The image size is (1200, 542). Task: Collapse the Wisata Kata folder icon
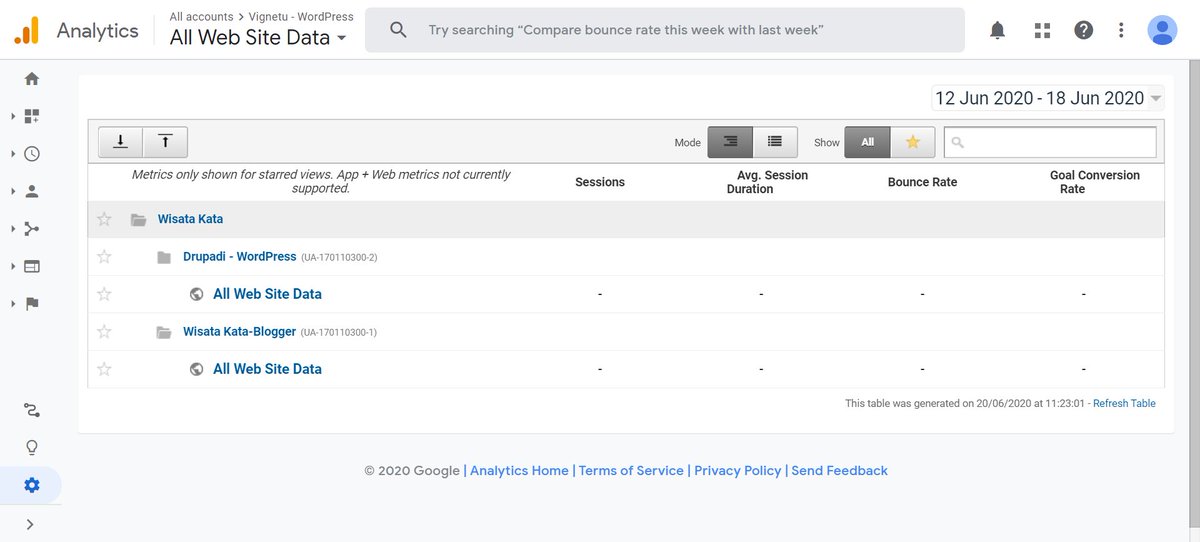[x=138, y=219]
